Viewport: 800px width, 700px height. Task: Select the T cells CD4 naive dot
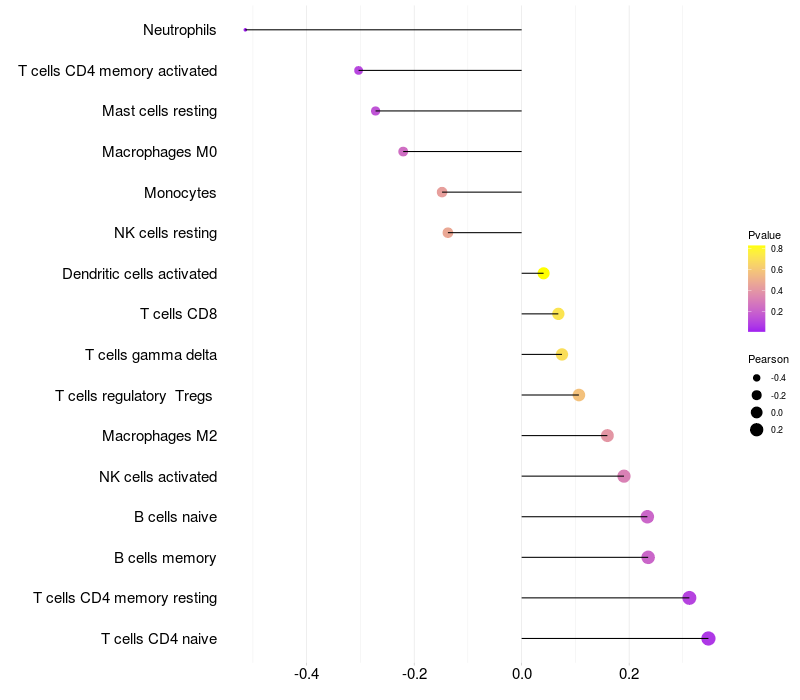tap(708, 638)
